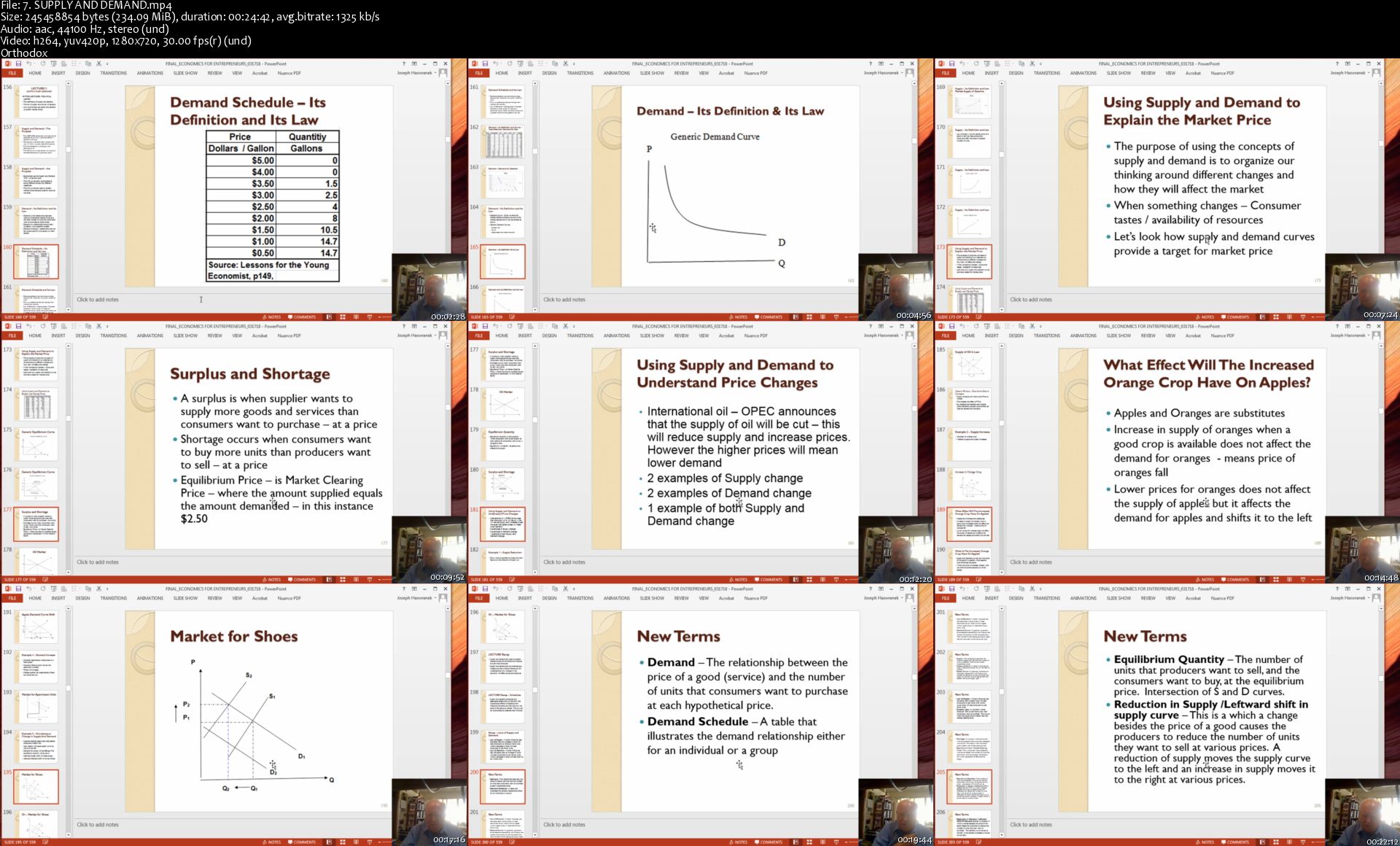This screenshot has width=1400, height=846.
Task: Click Save icon in Demand Schedule window
Action: click(18, 63)
